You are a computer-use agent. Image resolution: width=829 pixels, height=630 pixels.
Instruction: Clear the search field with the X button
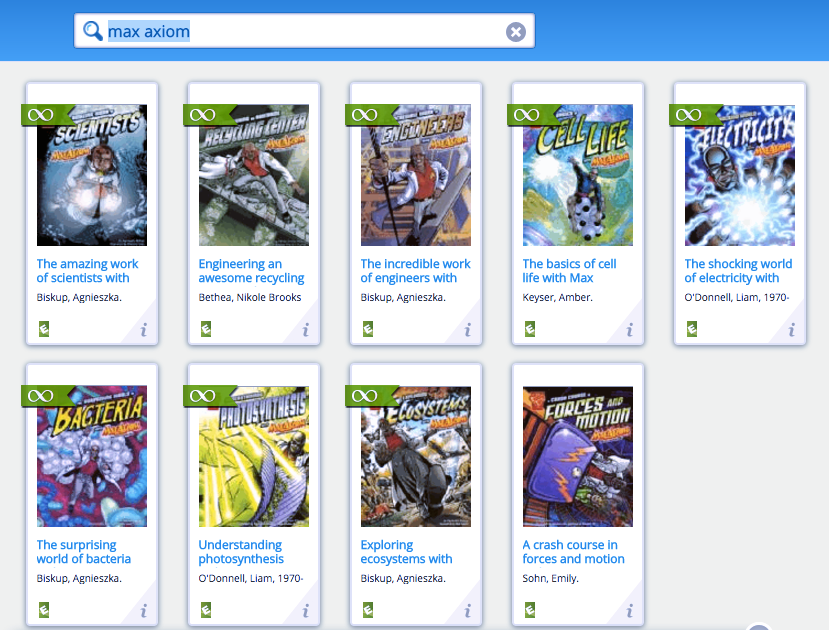coord(515,32)
